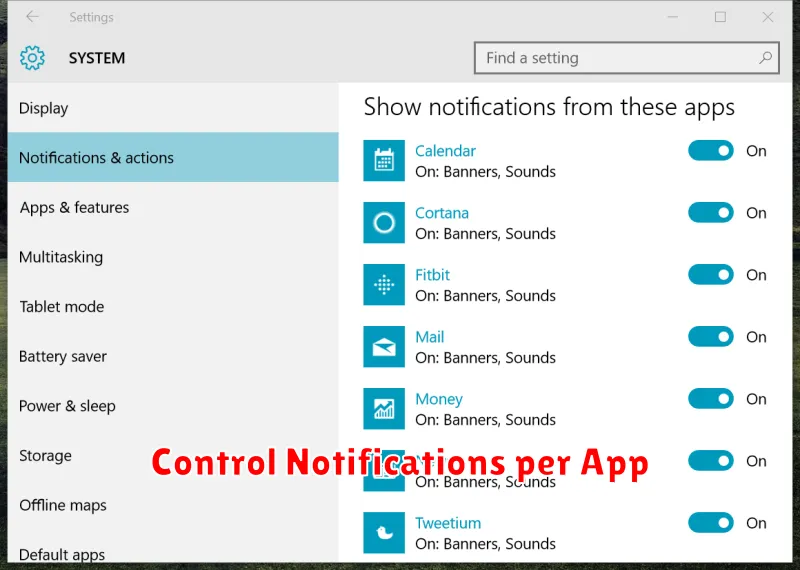Open Tablet mode settings
This screenshot has width=800, height=570.
point(173,306)
